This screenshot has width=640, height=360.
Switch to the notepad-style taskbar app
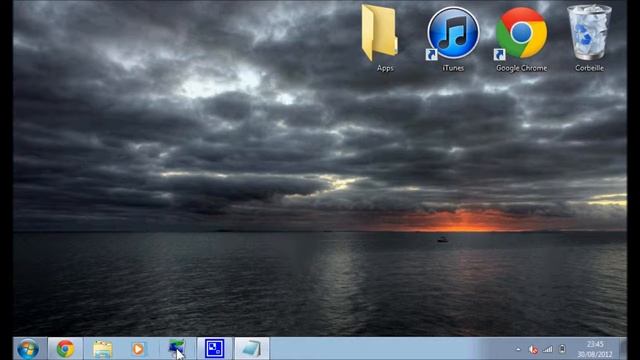(x=251, y=349)
